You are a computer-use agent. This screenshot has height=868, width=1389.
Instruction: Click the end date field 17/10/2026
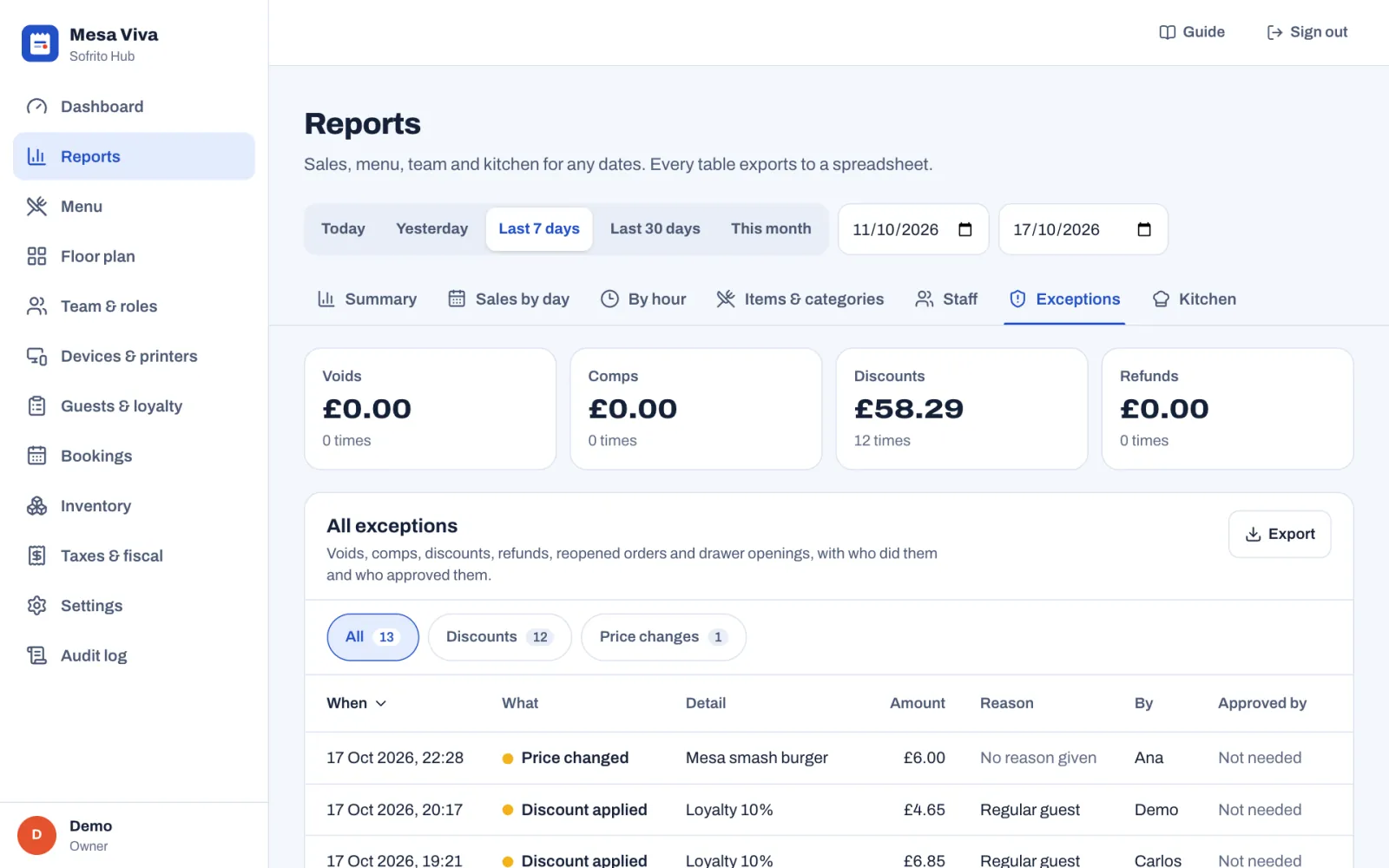click(1083, 229)
